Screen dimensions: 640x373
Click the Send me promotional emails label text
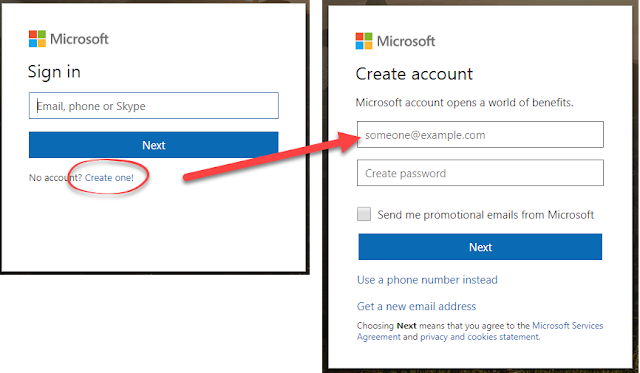coord(485,215)
